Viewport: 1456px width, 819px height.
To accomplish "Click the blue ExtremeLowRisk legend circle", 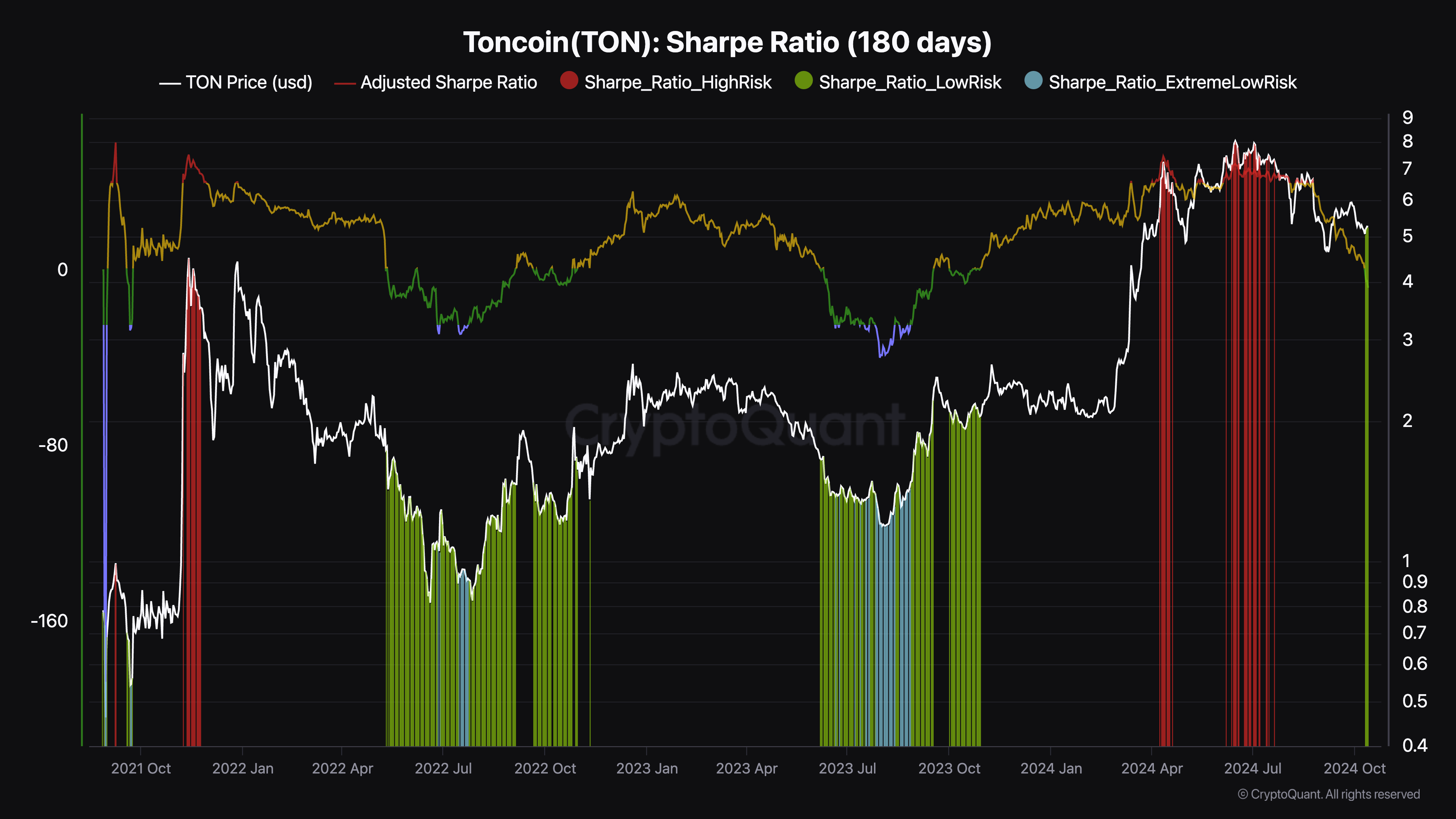I will coord(1033,81).
